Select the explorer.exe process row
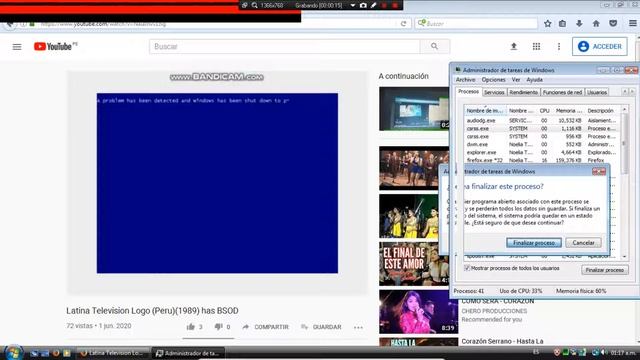This screenshot has height=360, width=640. 542,152
